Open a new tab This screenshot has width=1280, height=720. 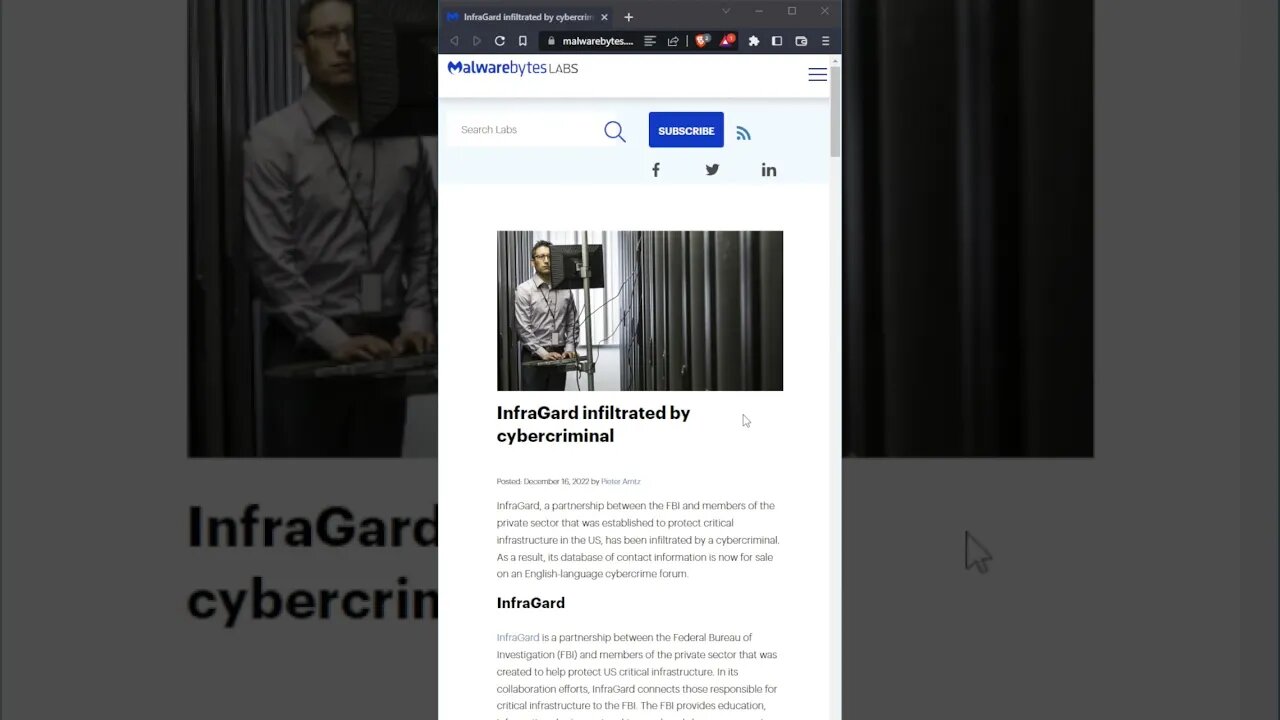click(628, 17)
